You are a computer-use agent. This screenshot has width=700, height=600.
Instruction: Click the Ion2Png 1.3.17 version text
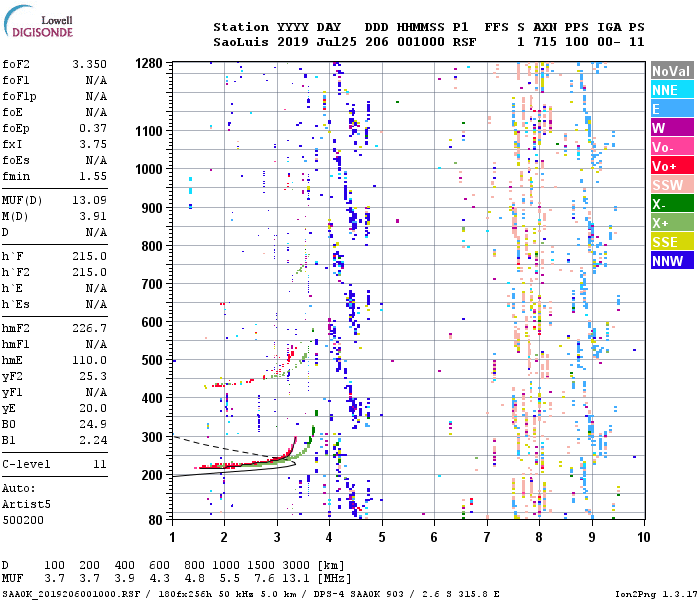click(655, 594)
